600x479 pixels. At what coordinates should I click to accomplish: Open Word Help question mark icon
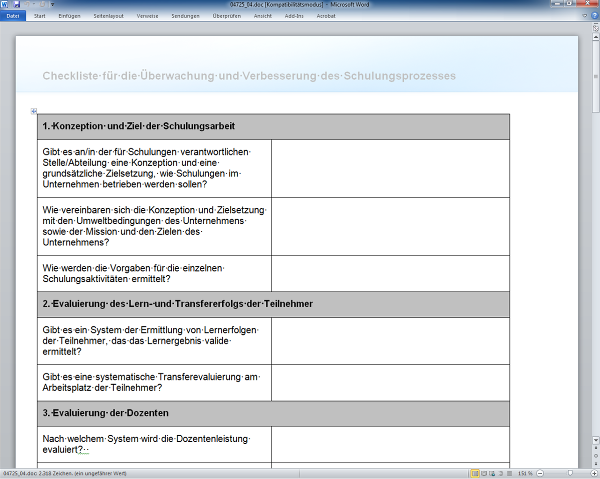pyautogui.click(x=593, y=17)
